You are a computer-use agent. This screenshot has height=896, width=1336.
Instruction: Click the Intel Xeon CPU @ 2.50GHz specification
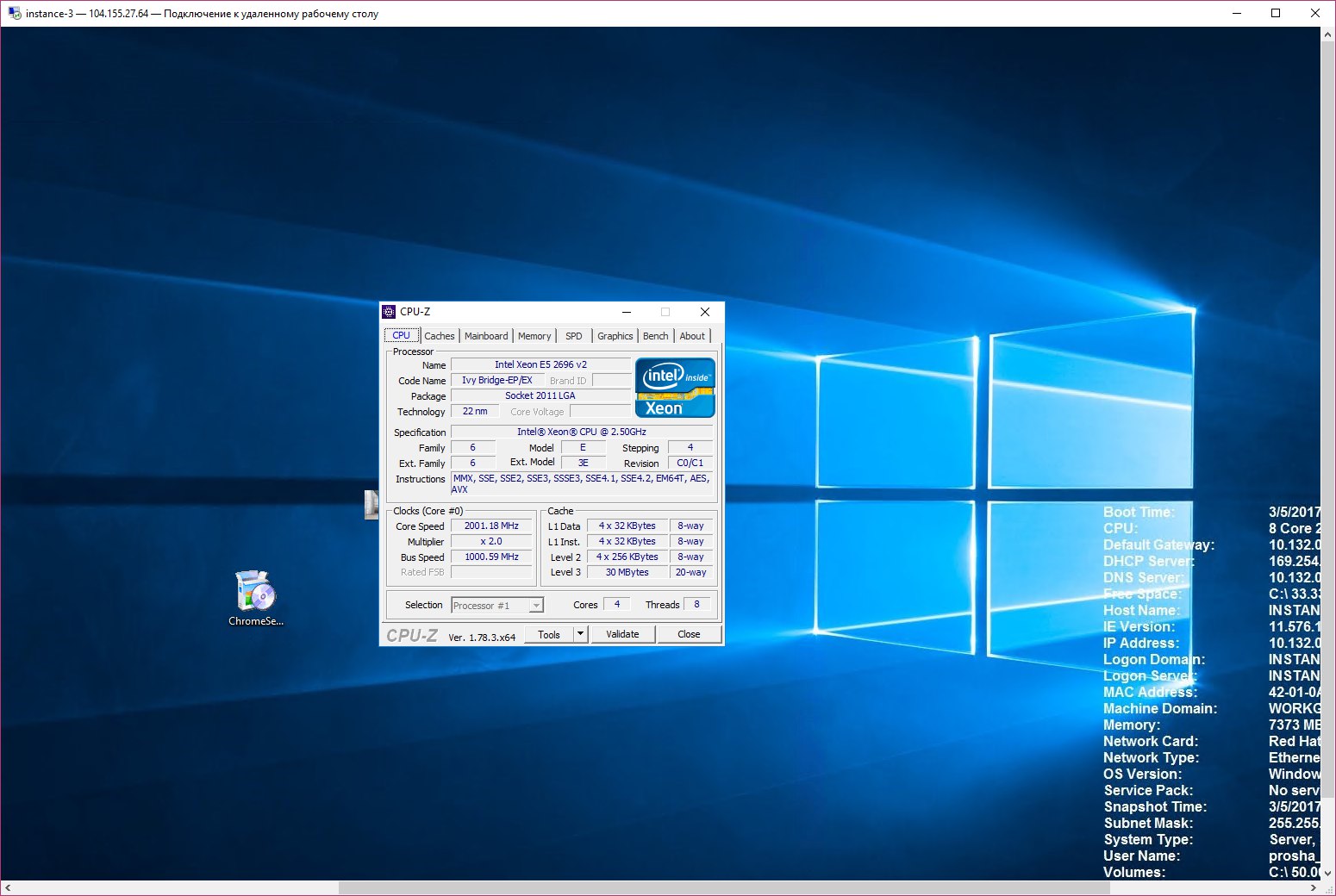point(582,432)
